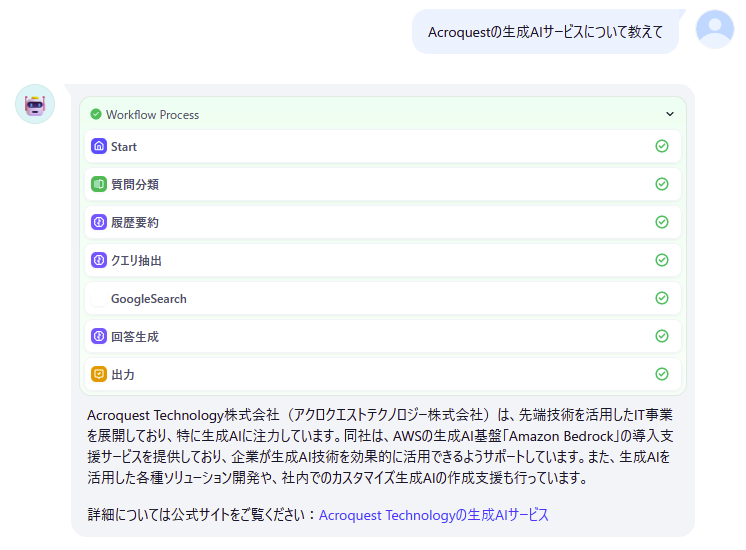Open the Acroquest Technologyの生成AIサービス link
746x550 pixels.
pos(433,515)
